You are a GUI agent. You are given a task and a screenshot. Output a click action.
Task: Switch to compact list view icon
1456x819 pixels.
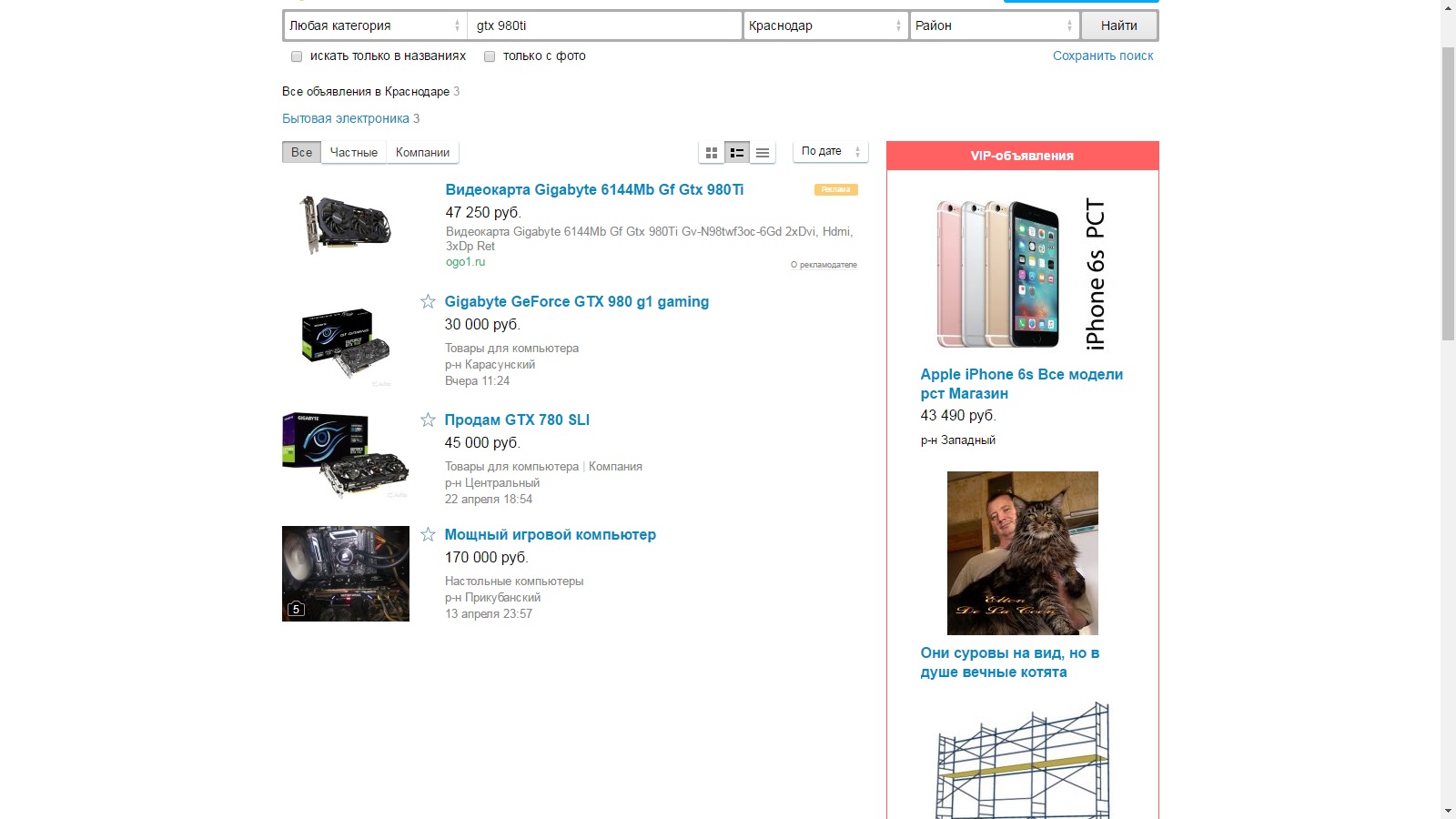click(763, 153)
